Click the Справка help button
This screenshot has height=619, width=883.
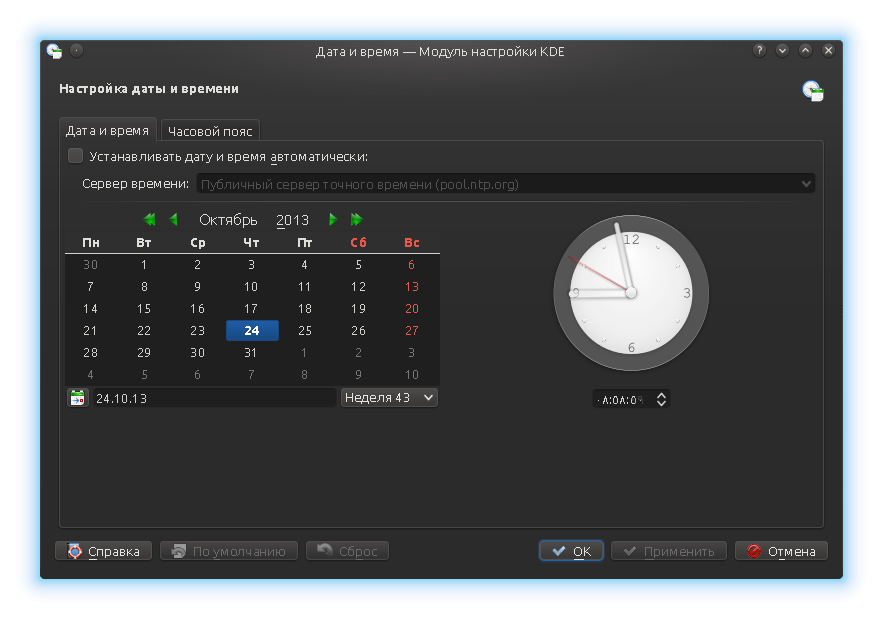[x=104, y=551]
